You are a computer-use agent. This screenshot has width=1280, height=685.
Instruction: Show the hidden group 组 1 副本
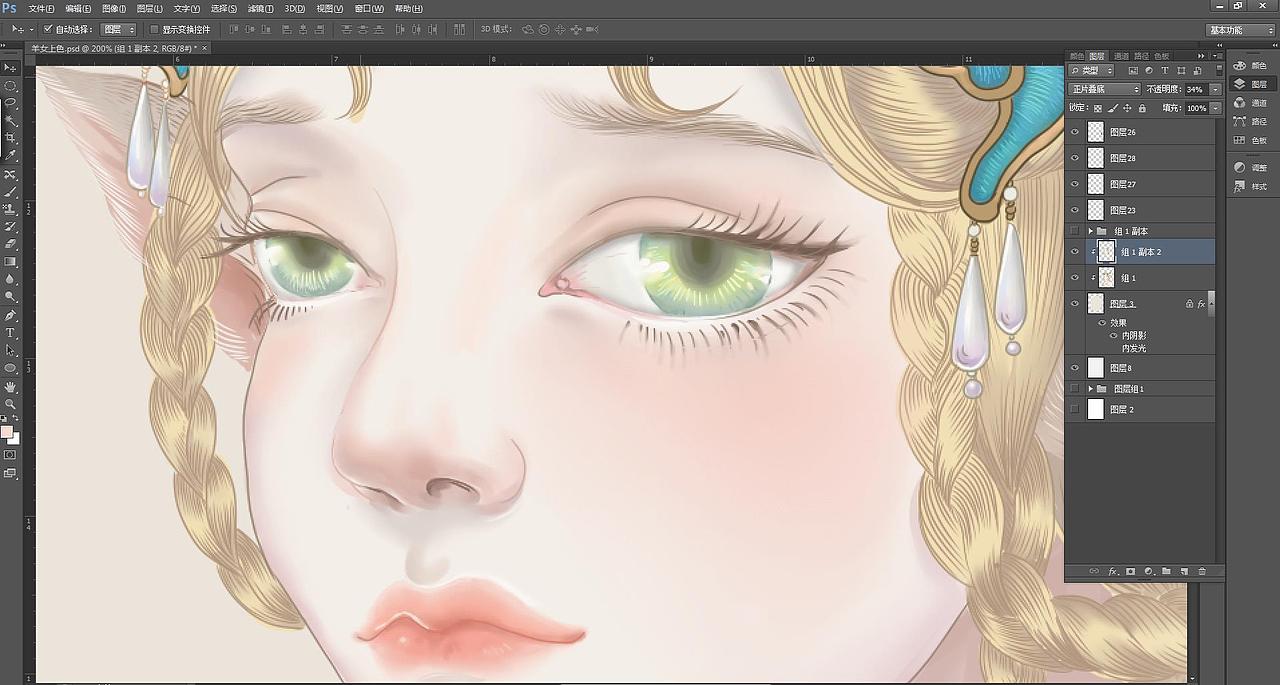click(1075, 231)
